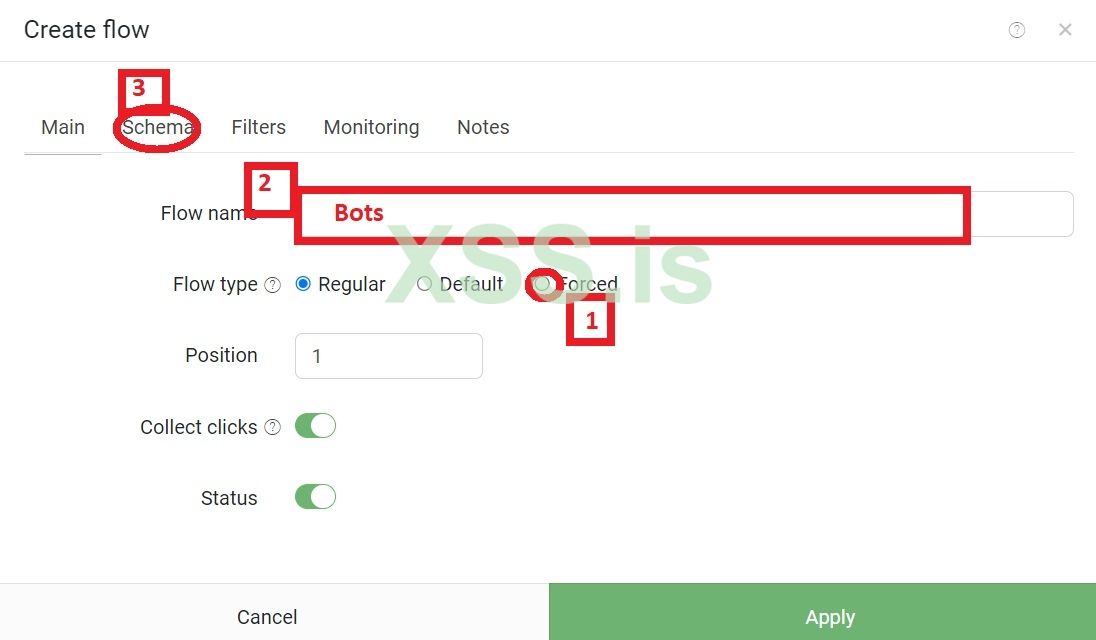Select the Default flow type

pos(425,284)
